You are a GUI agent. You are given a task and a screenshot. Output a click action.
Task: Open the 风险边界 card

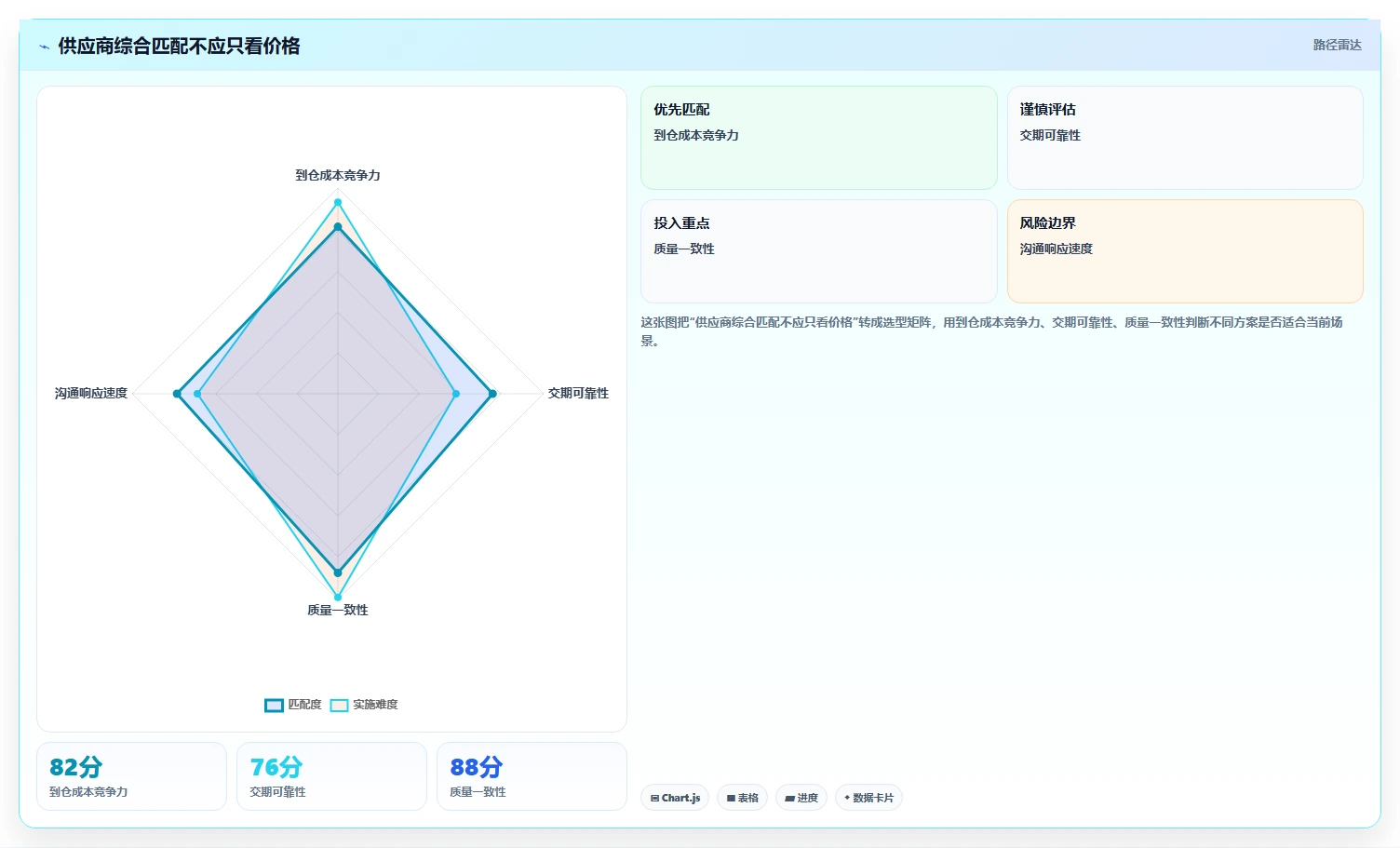[1185, 251]
